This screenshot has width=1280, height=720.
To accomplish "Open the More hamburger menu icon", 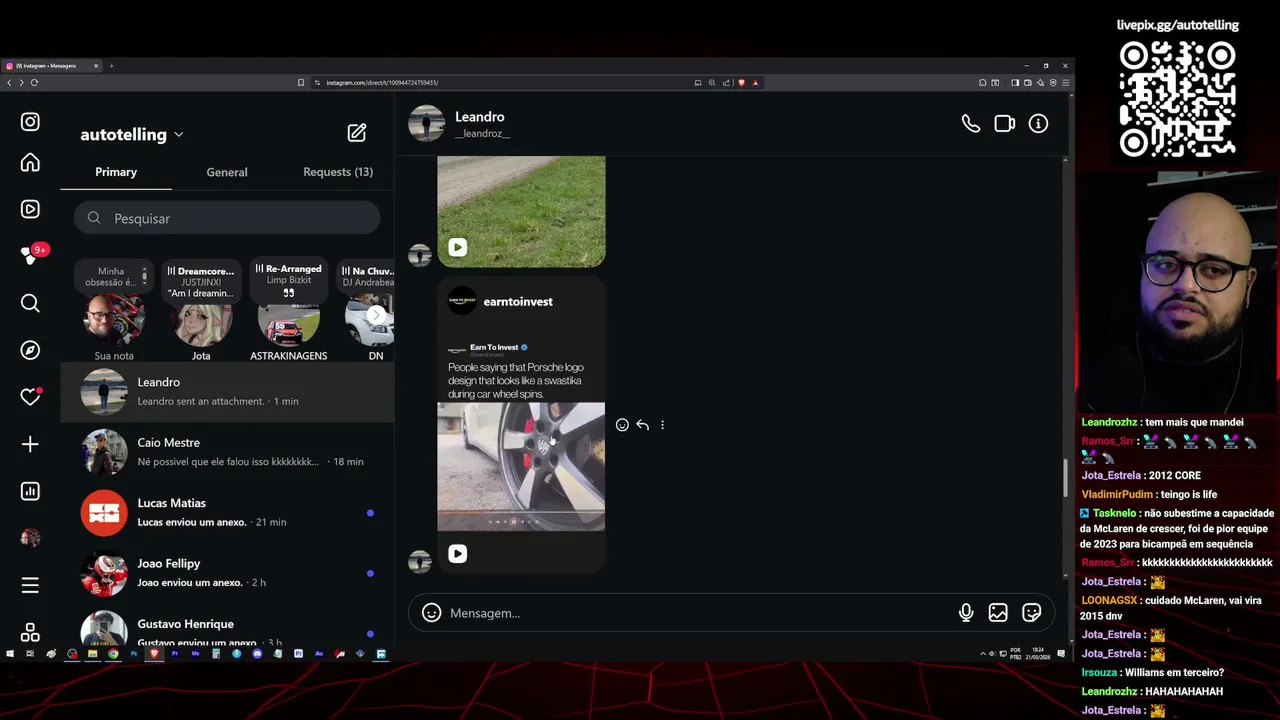I will [x=30, y=585].
